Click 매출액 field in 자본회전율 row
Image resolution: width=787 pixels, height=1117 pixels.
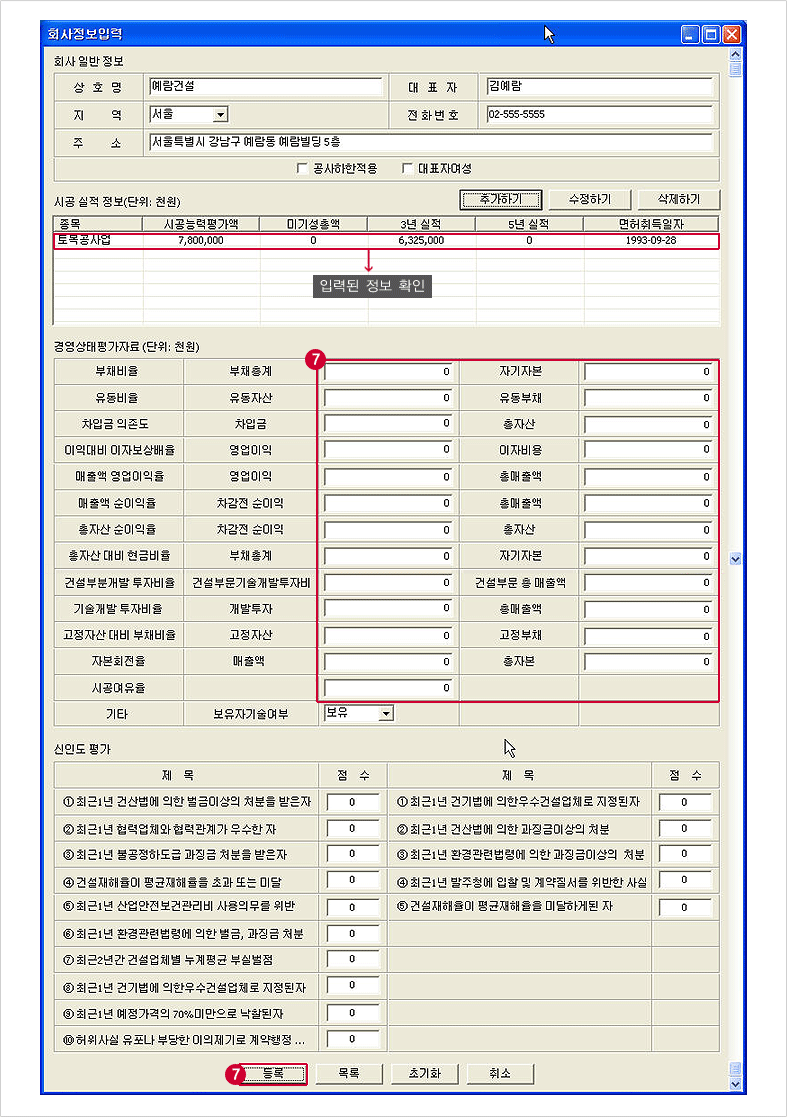[x=388, y=662]
